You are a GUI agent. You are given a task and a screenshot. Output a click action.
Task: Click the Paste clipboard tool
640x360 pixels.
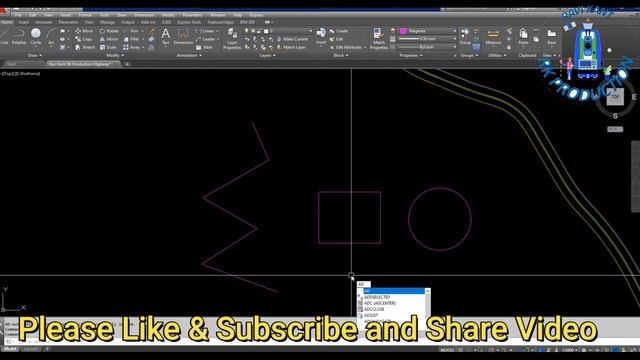coord(523,36)
